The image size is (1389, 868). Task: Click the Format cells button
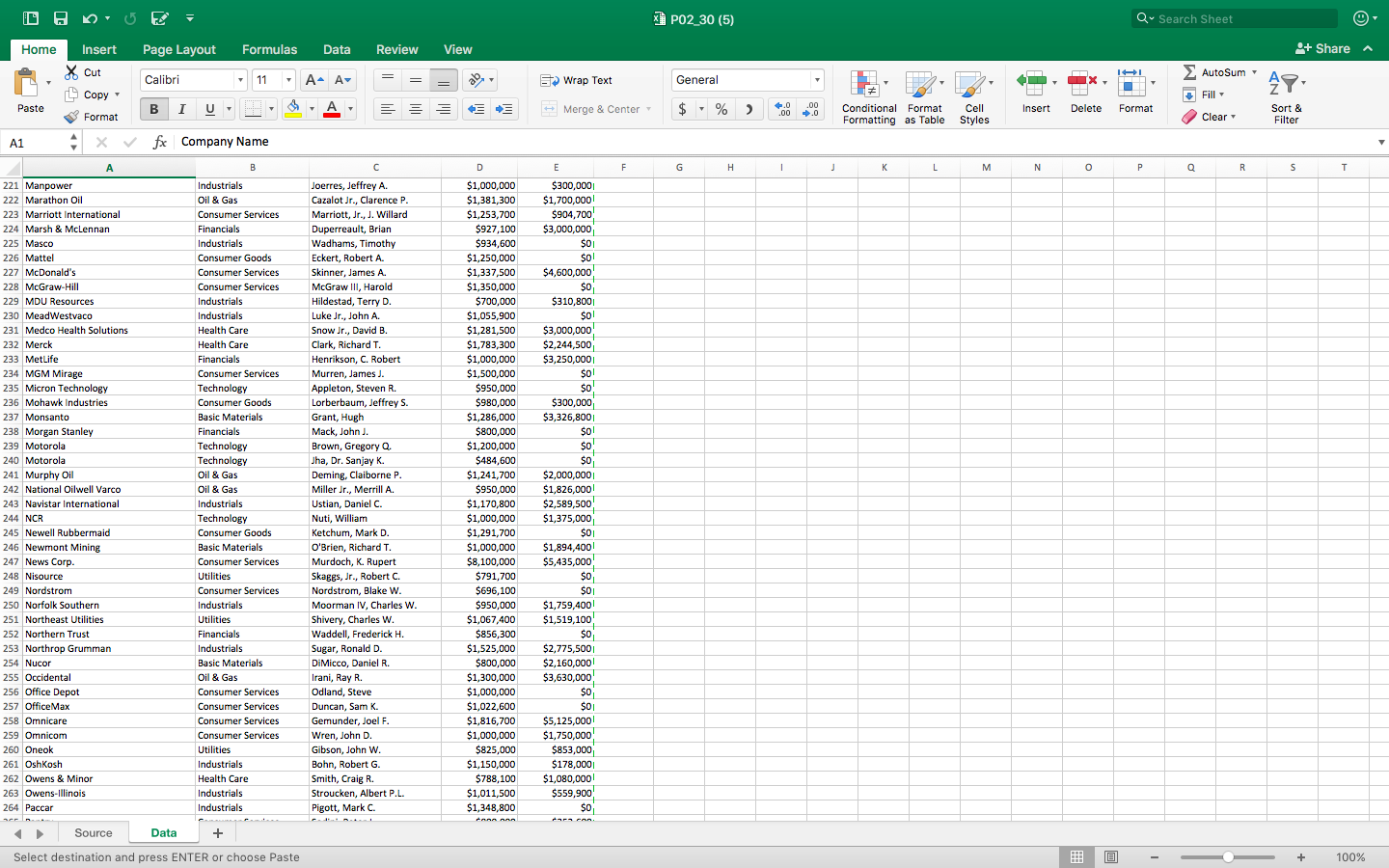(x=1135, y=92)
